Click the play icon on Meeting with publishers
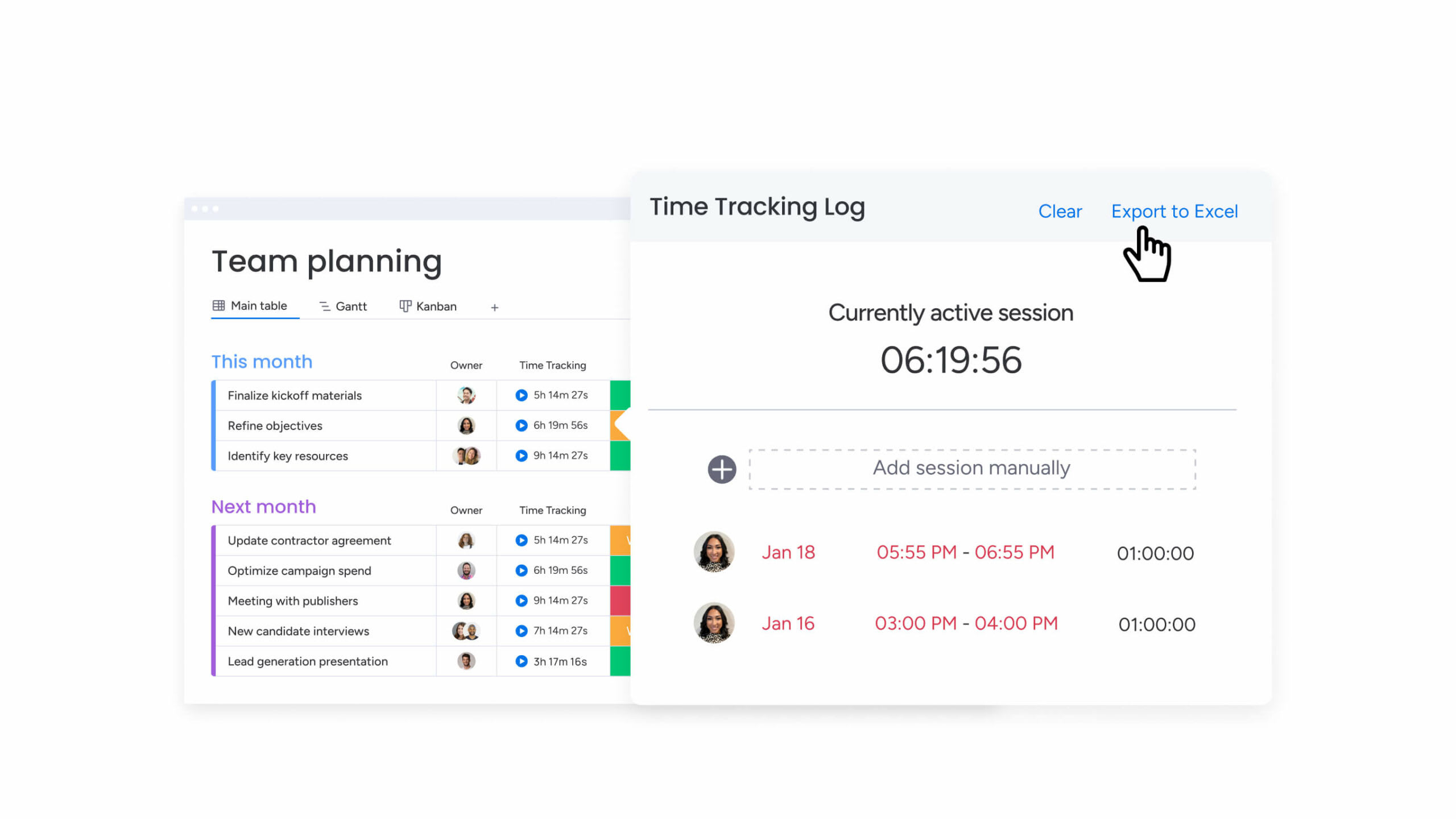The image size is (1456, 819). 521,601
